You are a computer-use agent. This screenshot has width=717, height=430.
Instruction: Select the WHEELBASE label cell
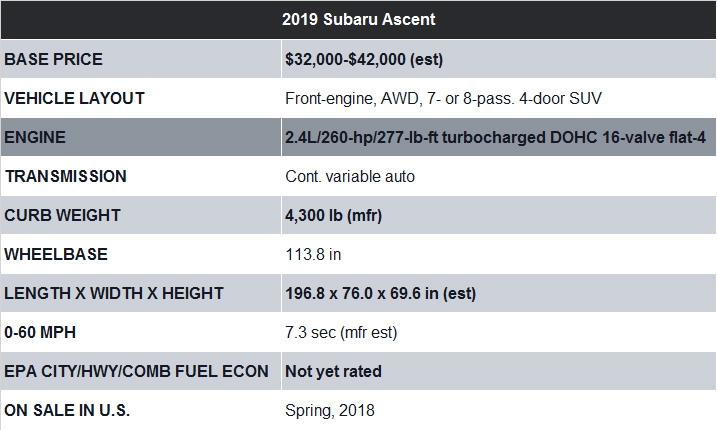(x=141, y=254)
